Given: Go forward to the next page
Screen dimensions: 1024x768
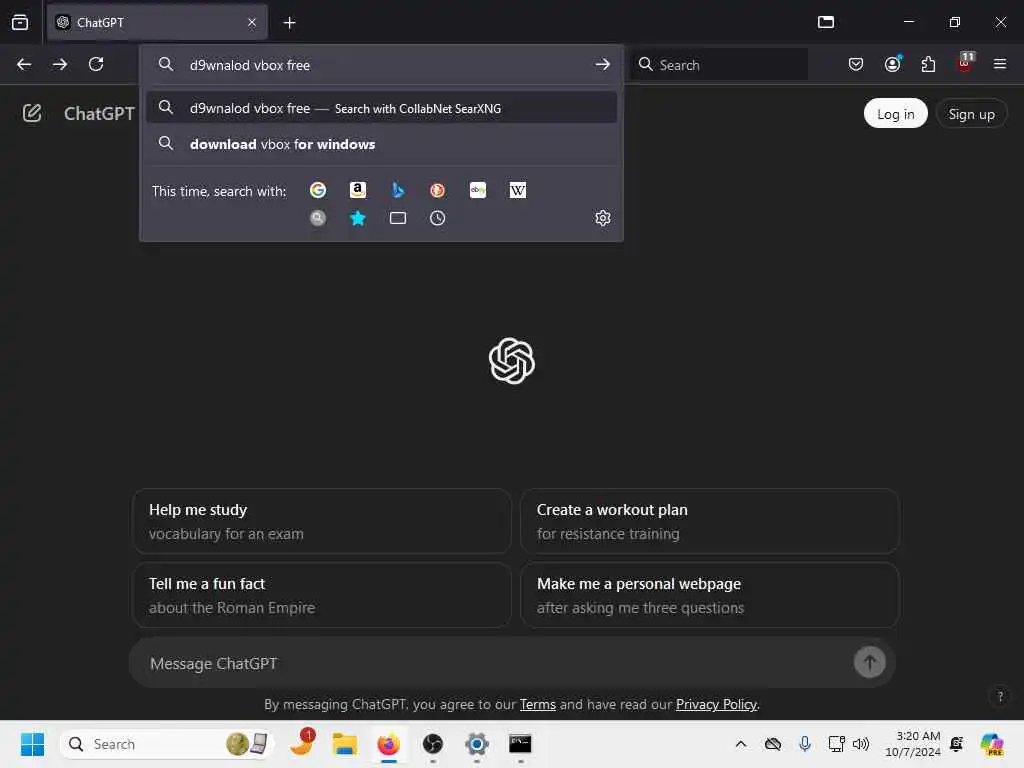Looking at the screenshot, I should 60,64.
